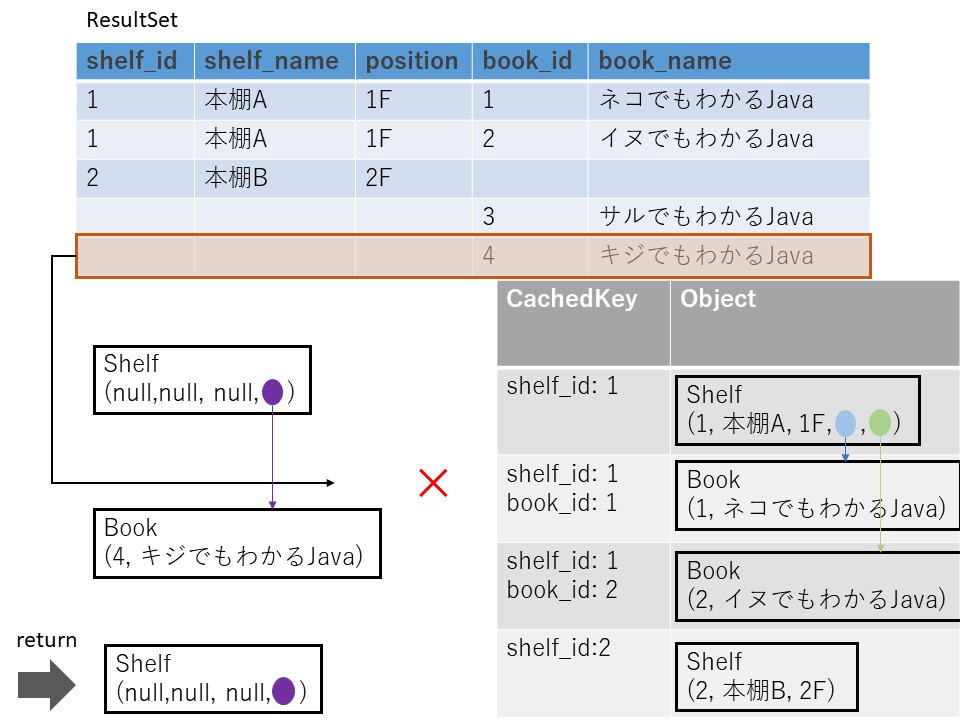Click purple circle in the upper-left null Shelf box
The height and width of the screenshot is (720, 960).
(x=272, y=393)
